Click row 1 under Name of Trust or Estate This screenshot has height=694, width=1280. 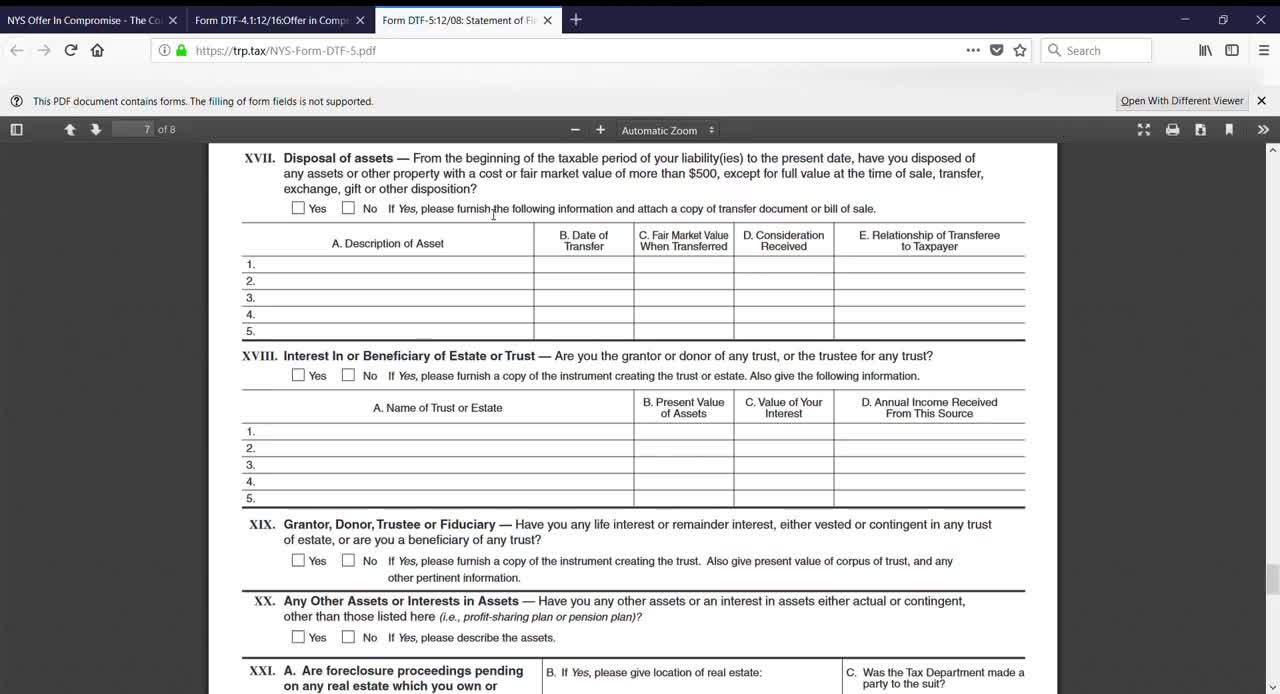[438, 431]
